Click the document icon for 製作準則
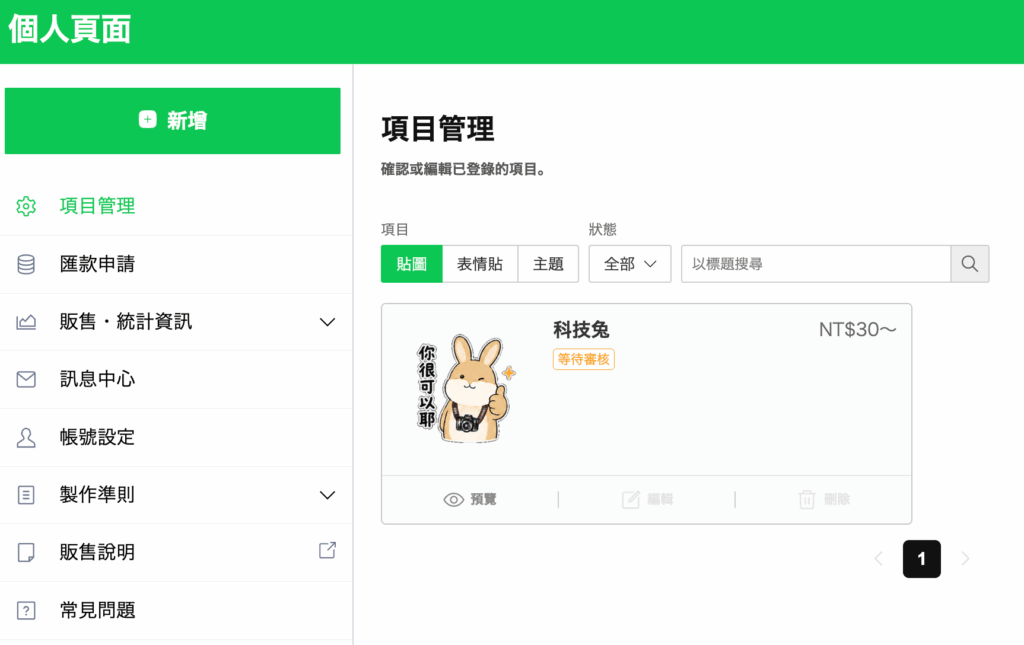The width and height of the screenshot is (1024, 645). pos(26,495)
